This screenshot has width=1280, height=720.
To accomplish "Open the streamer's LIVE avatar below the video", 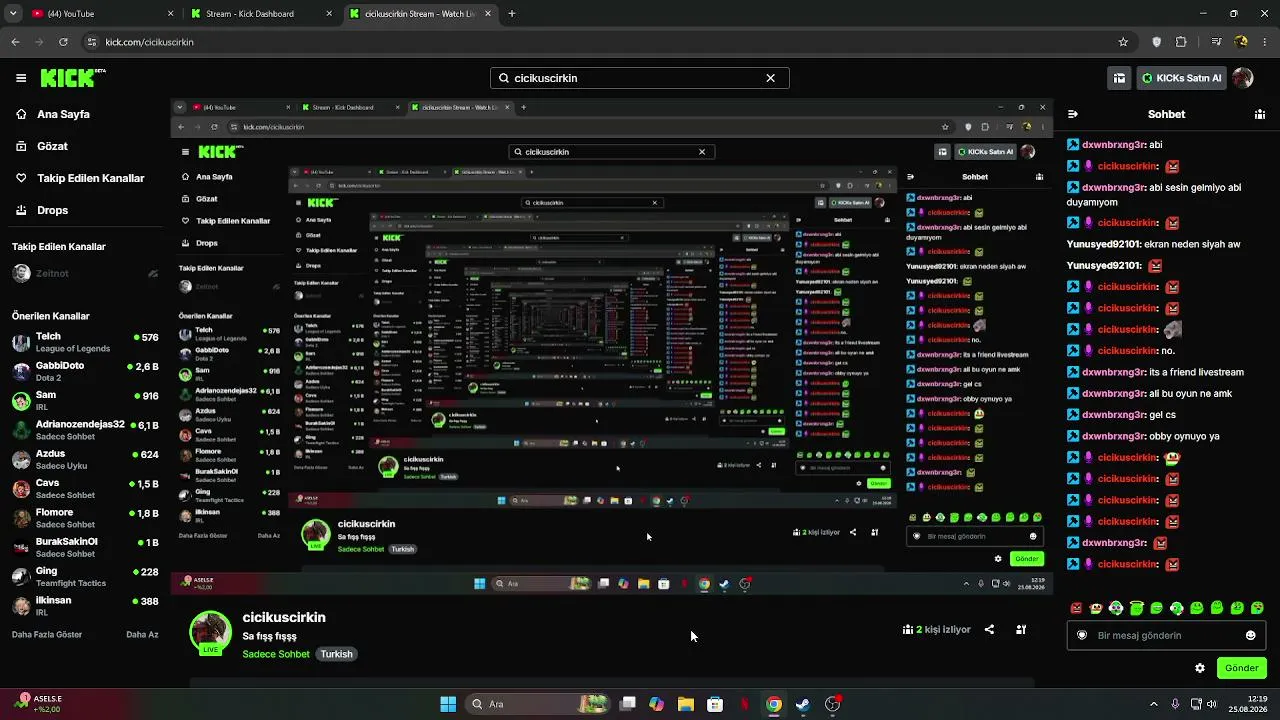I will pos(211,633).
